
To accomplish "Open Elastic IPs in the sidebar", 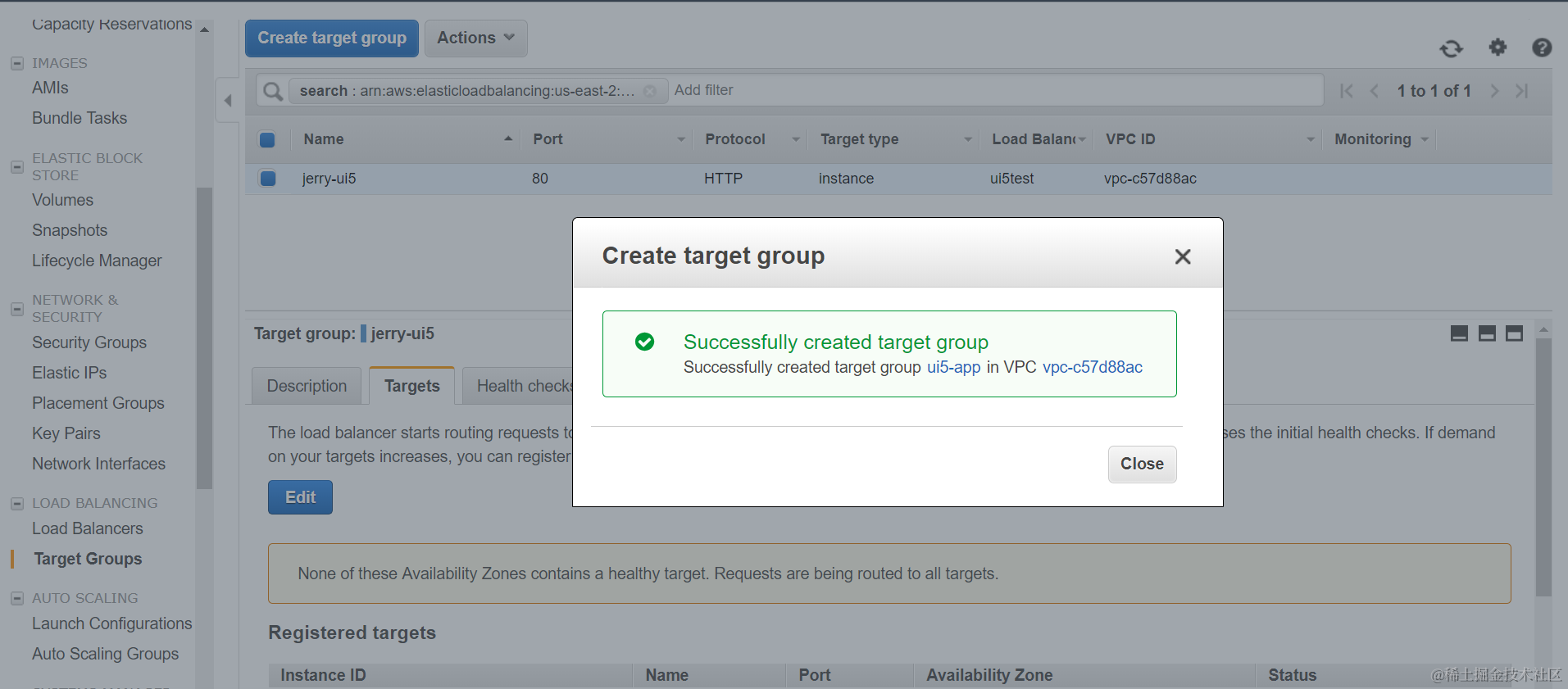I will [x=70, y=373].
